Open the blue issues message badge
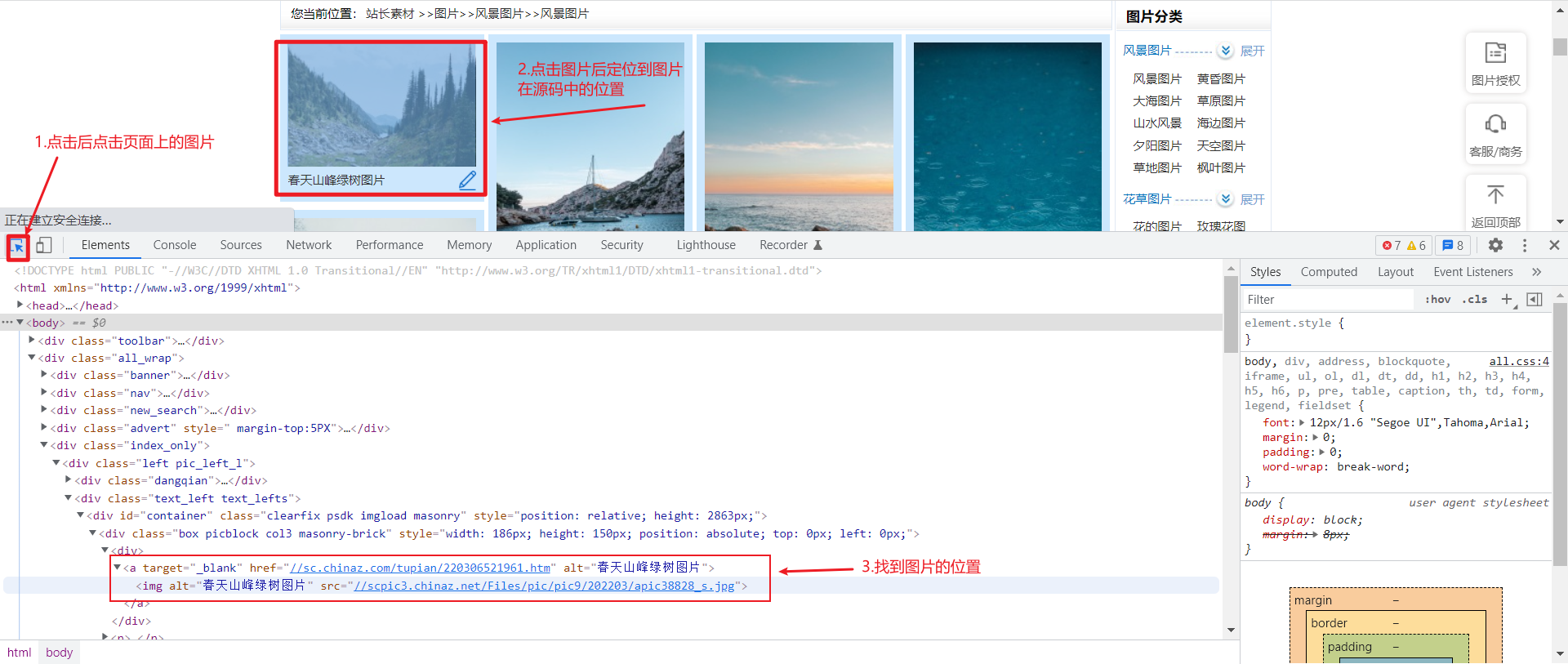 1453,245
